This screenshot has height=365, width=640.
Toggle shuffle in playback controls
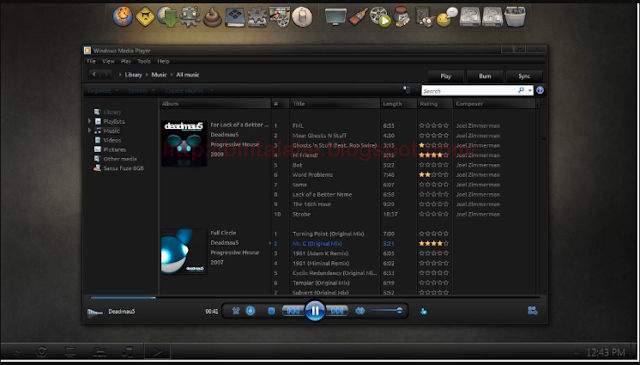[x=236, y=311]
